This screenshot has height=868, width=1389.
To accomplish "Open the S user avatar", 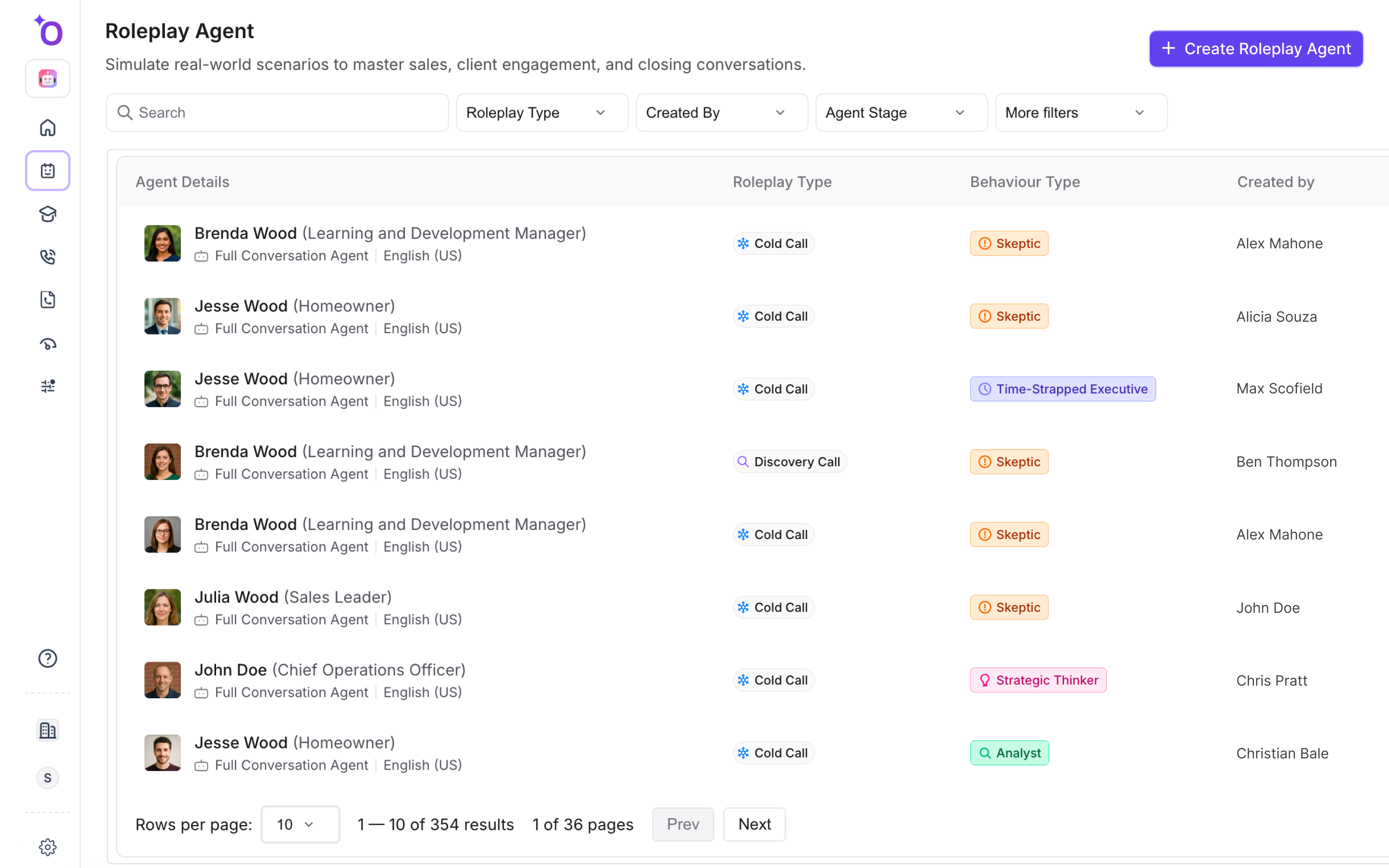I will 48,778.
